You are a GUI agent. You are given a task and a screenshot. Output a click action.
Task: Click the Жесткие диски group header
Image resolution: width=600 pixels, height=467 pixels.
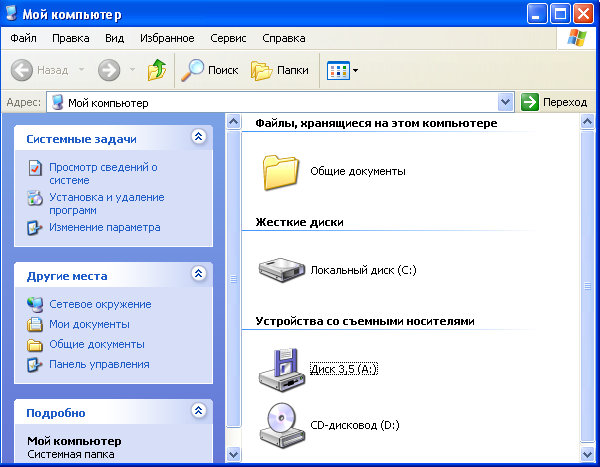tap(299, 222)
